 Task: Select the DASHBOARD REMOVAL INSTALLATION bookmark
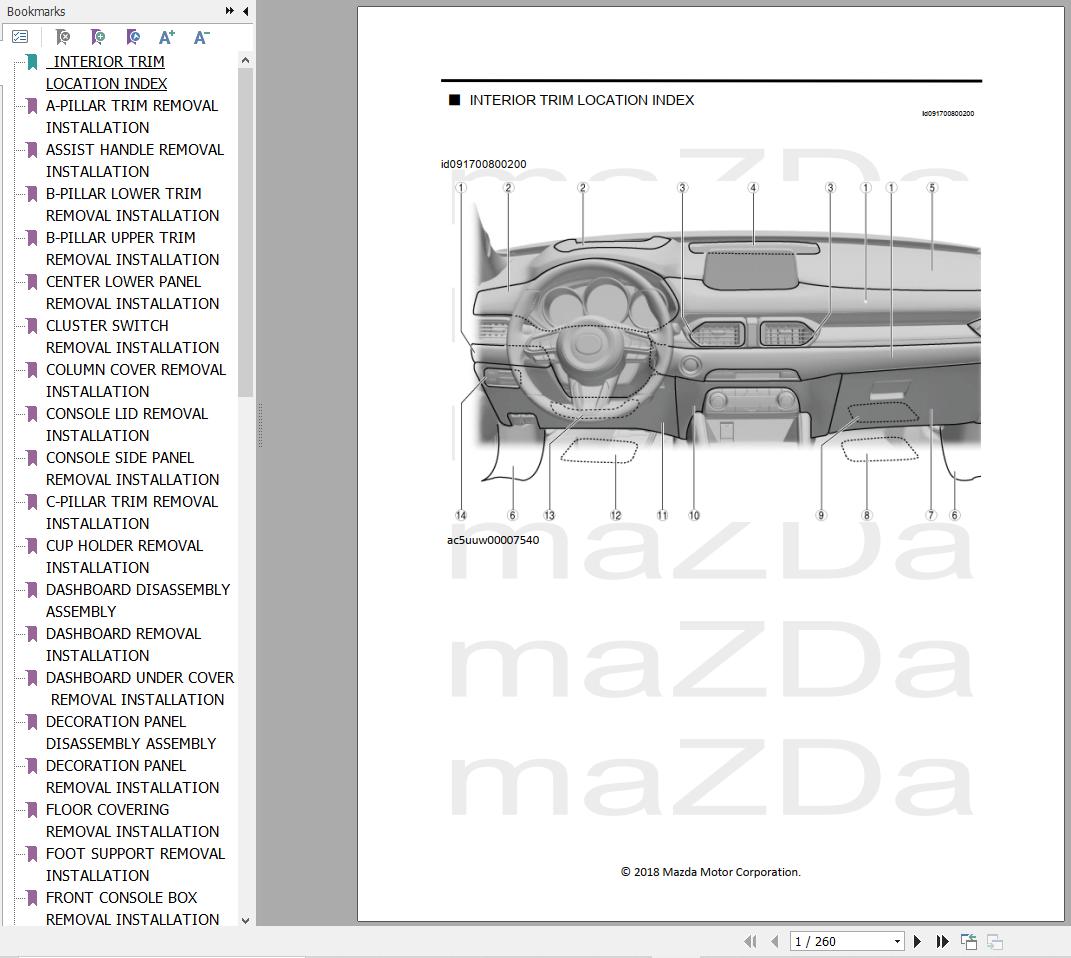(x=123, y=644)
